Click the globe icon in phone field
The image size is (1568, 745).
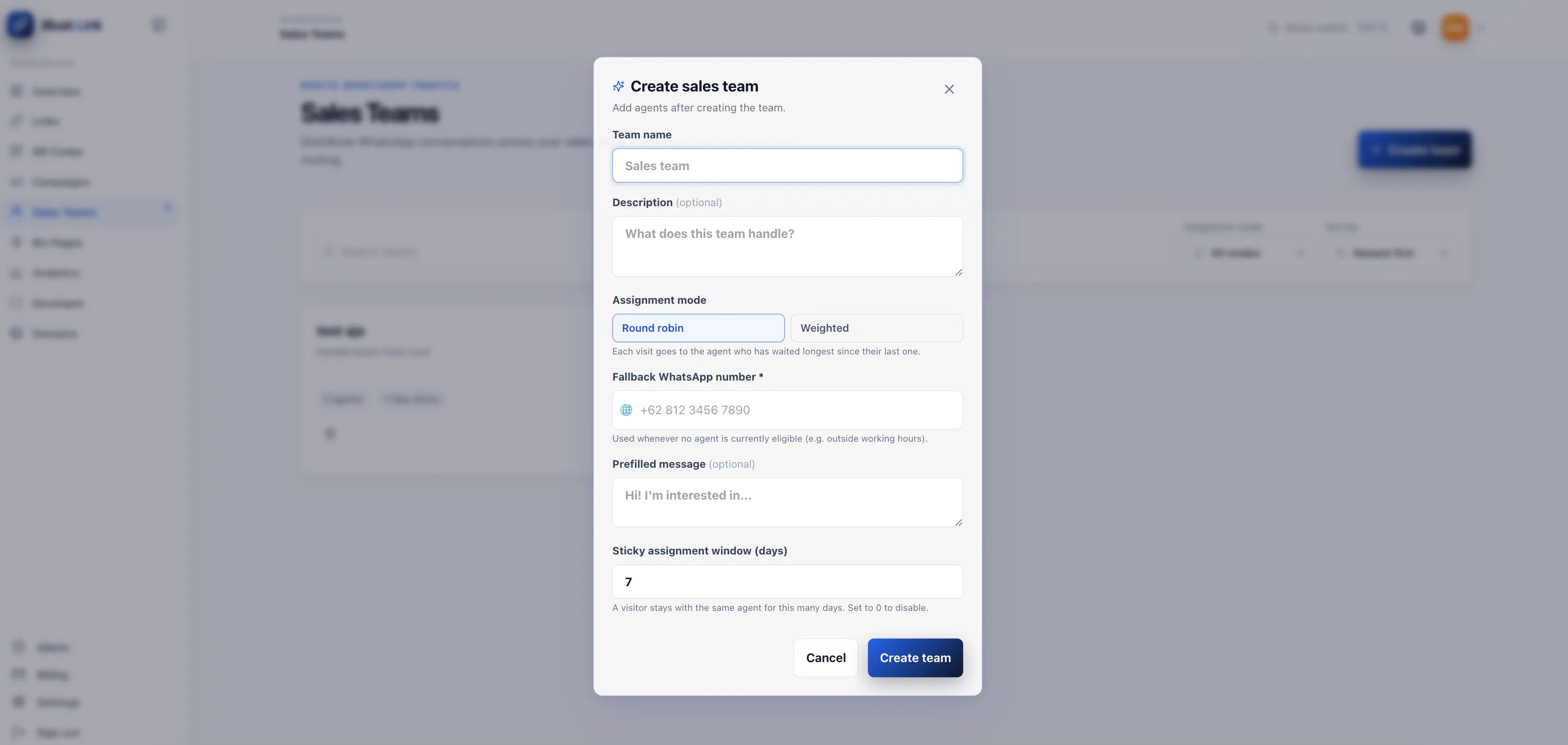626,410
